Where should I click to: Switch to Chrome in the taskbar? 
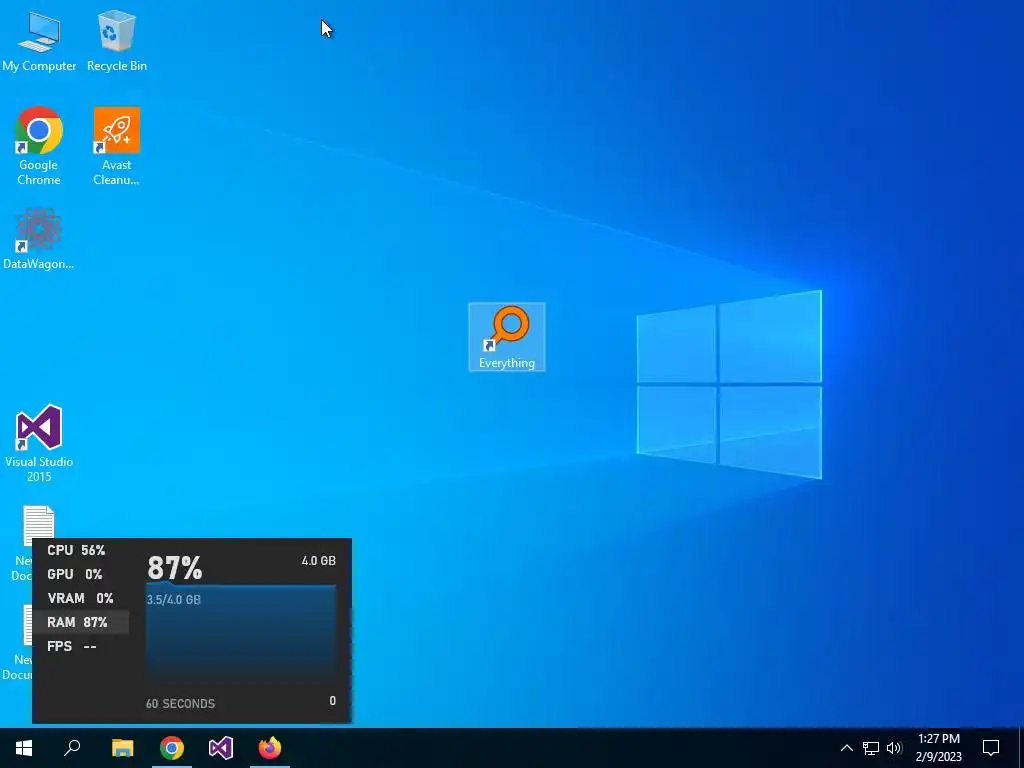click(172, 748)
